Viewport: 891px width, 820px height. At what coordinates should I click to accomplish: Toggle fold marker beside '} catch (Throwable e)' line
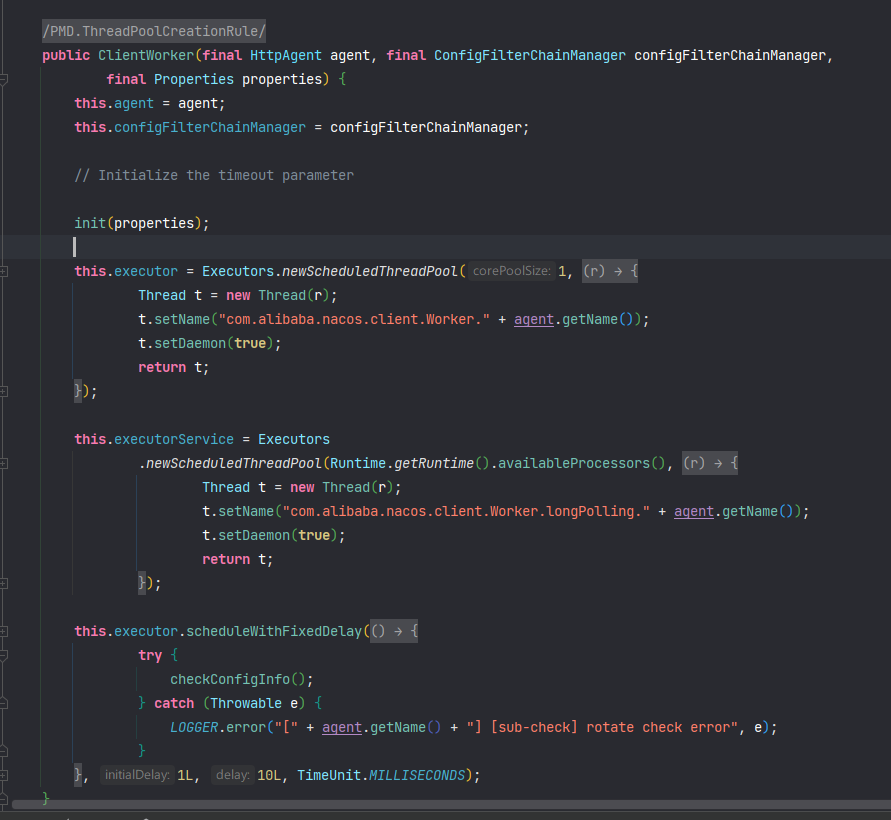point(3,704)
